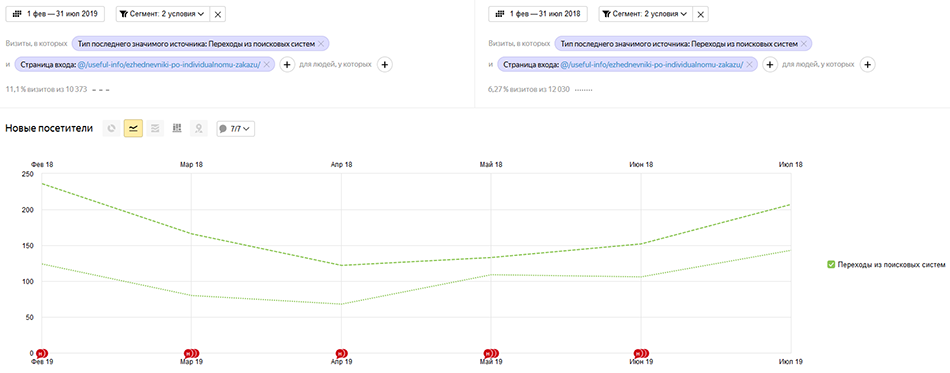Click the Новые посетители heading
The image size is (950, 373).
point(48,128)
